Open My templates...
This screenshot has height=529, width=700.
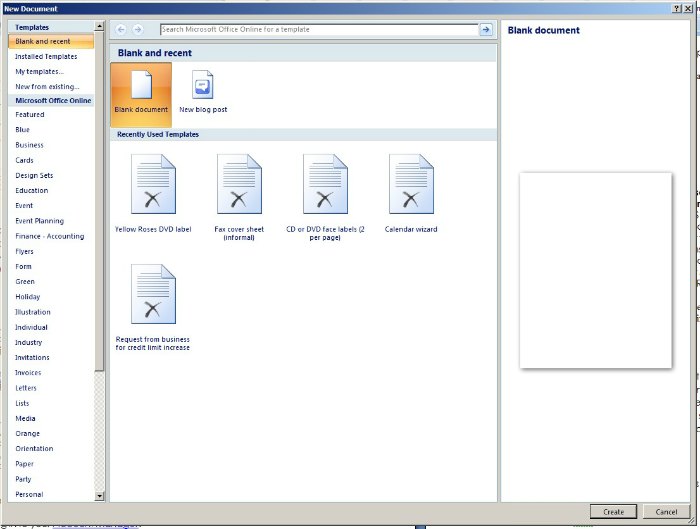click(39, 71)
